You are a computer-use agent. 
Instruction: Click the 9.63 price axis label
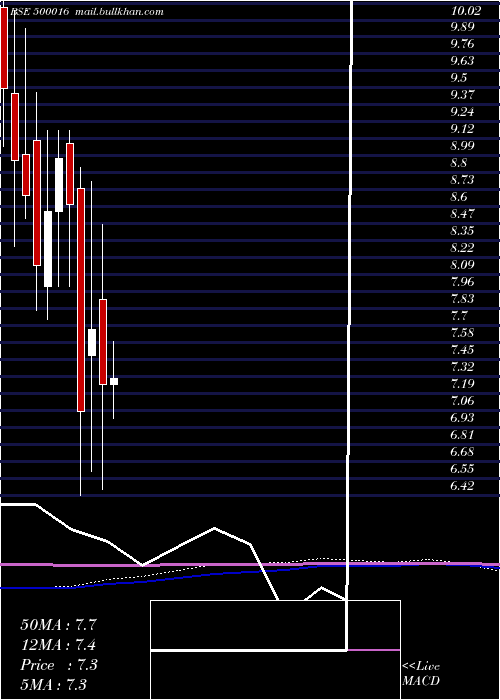pos(462,61)
